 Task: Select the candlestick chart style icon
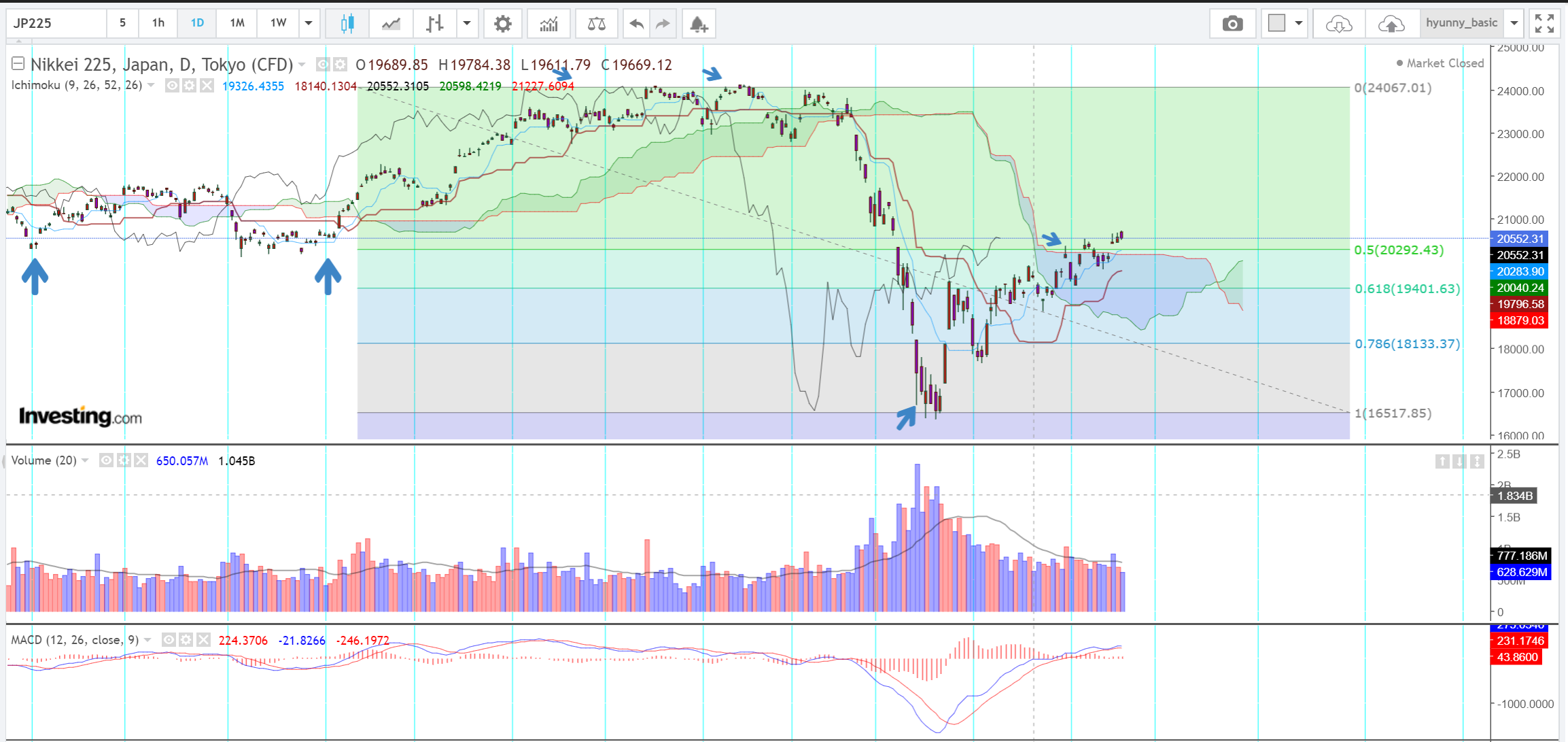347,24
